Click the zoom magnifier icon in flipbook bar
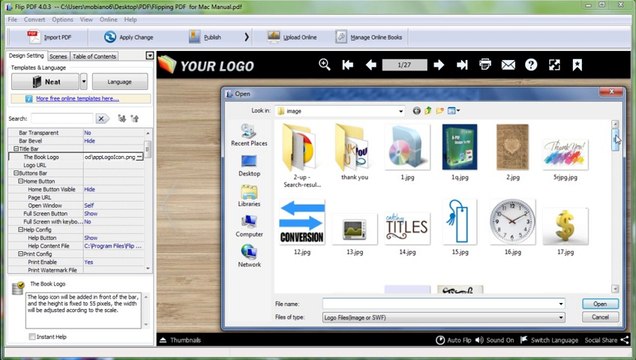 [324, 64]
